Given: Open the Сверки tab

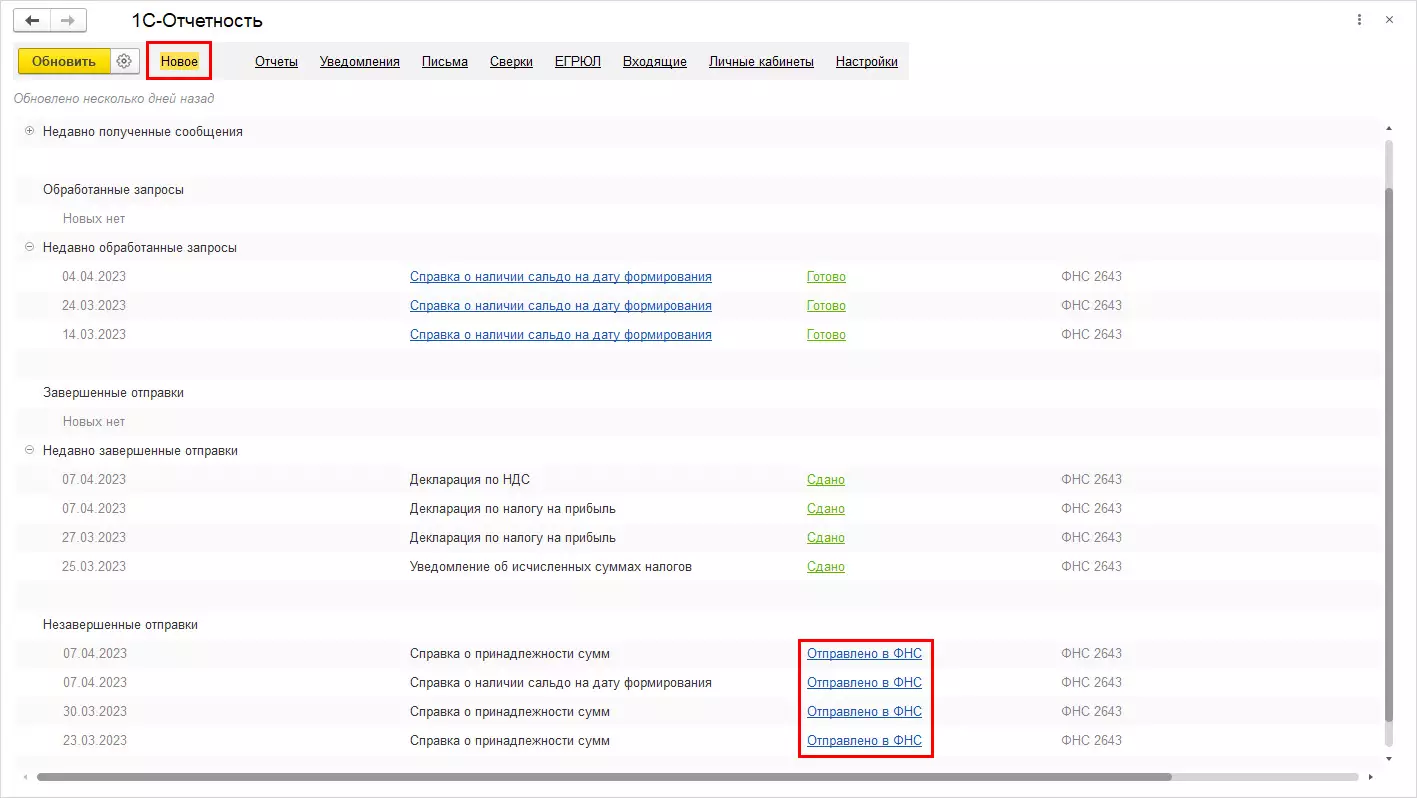Looking at the screenshot, I should point(511,61).
